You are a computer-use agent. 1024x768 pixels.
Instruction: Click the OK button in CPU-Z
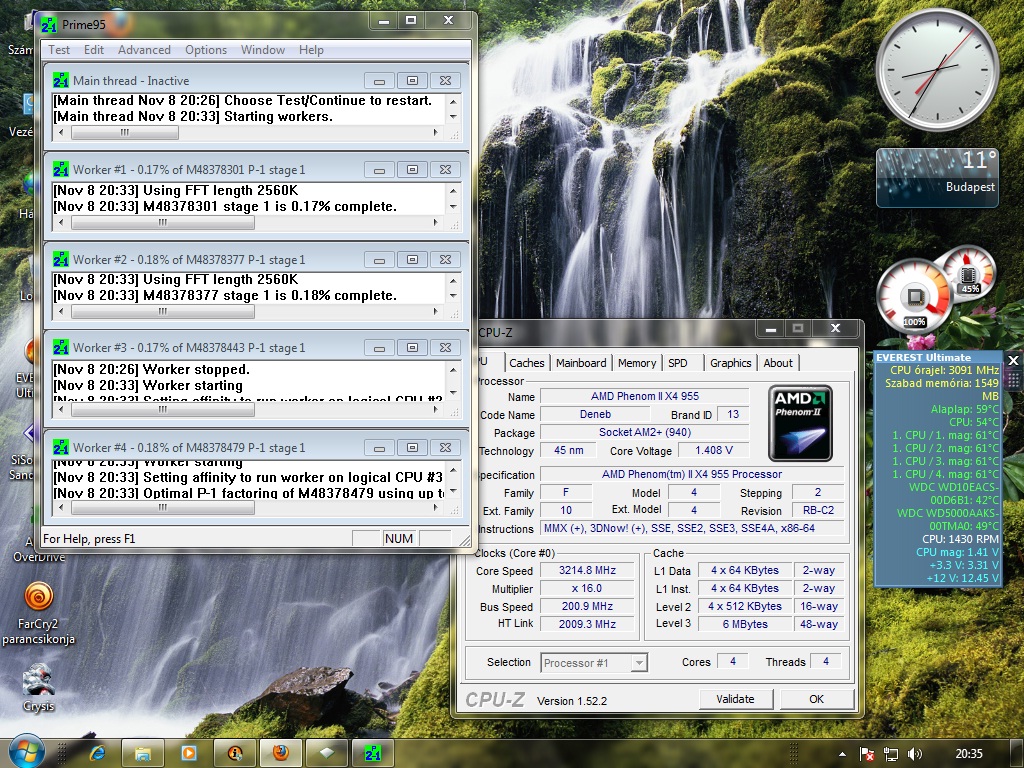click(x=816, y=699)
